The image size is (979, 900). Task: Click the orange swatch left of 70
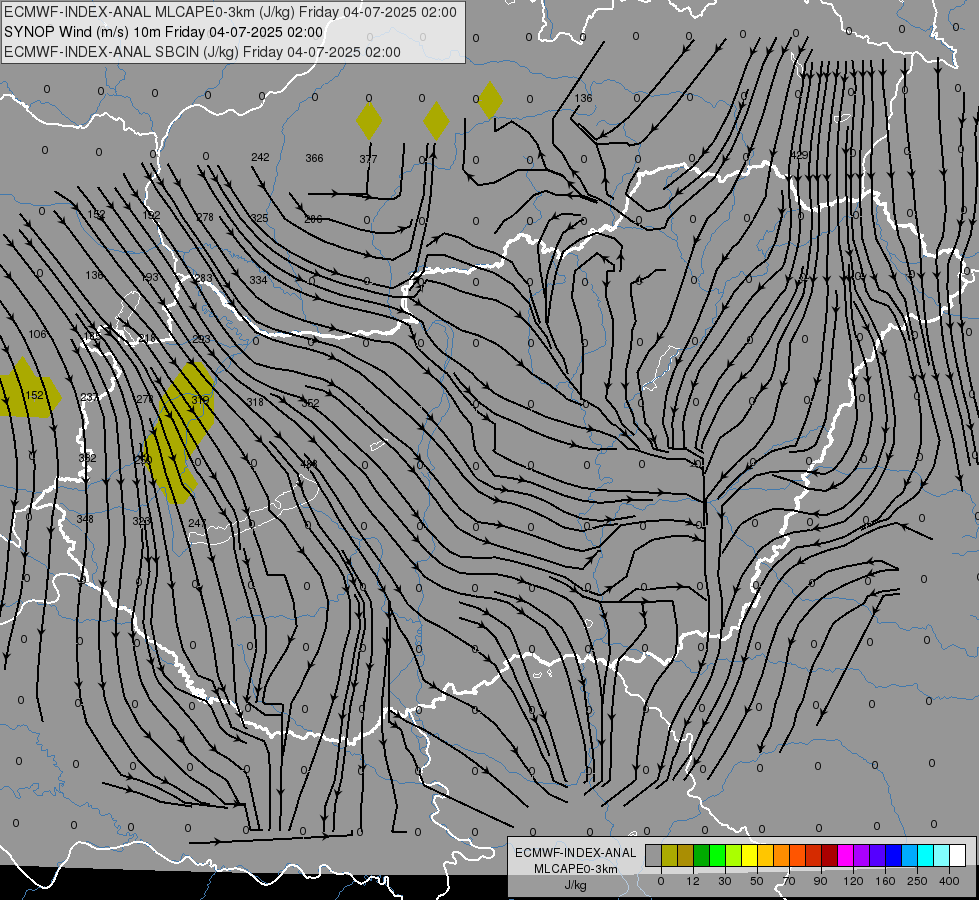[x=782, y=856]
